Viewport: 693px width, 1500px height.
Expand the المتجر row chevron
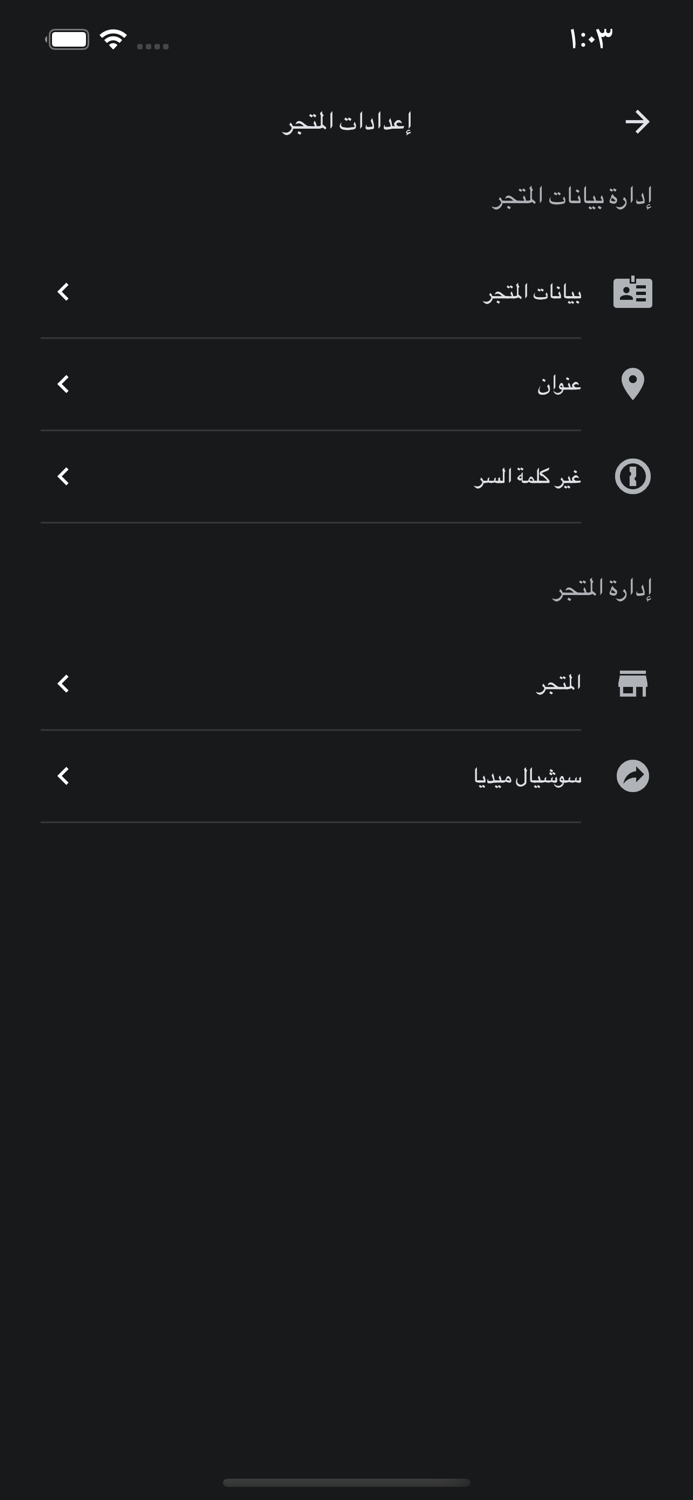click(x=62, y=684)
